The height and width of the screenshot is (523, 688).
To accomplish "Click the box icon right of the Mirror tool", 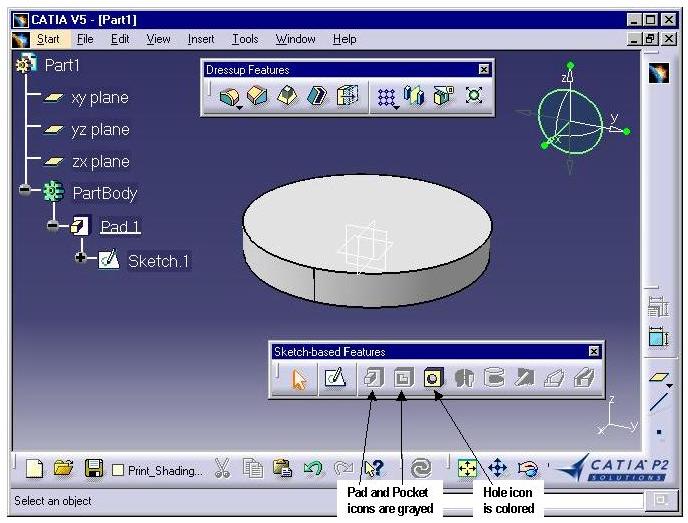I will click(444, 95).
